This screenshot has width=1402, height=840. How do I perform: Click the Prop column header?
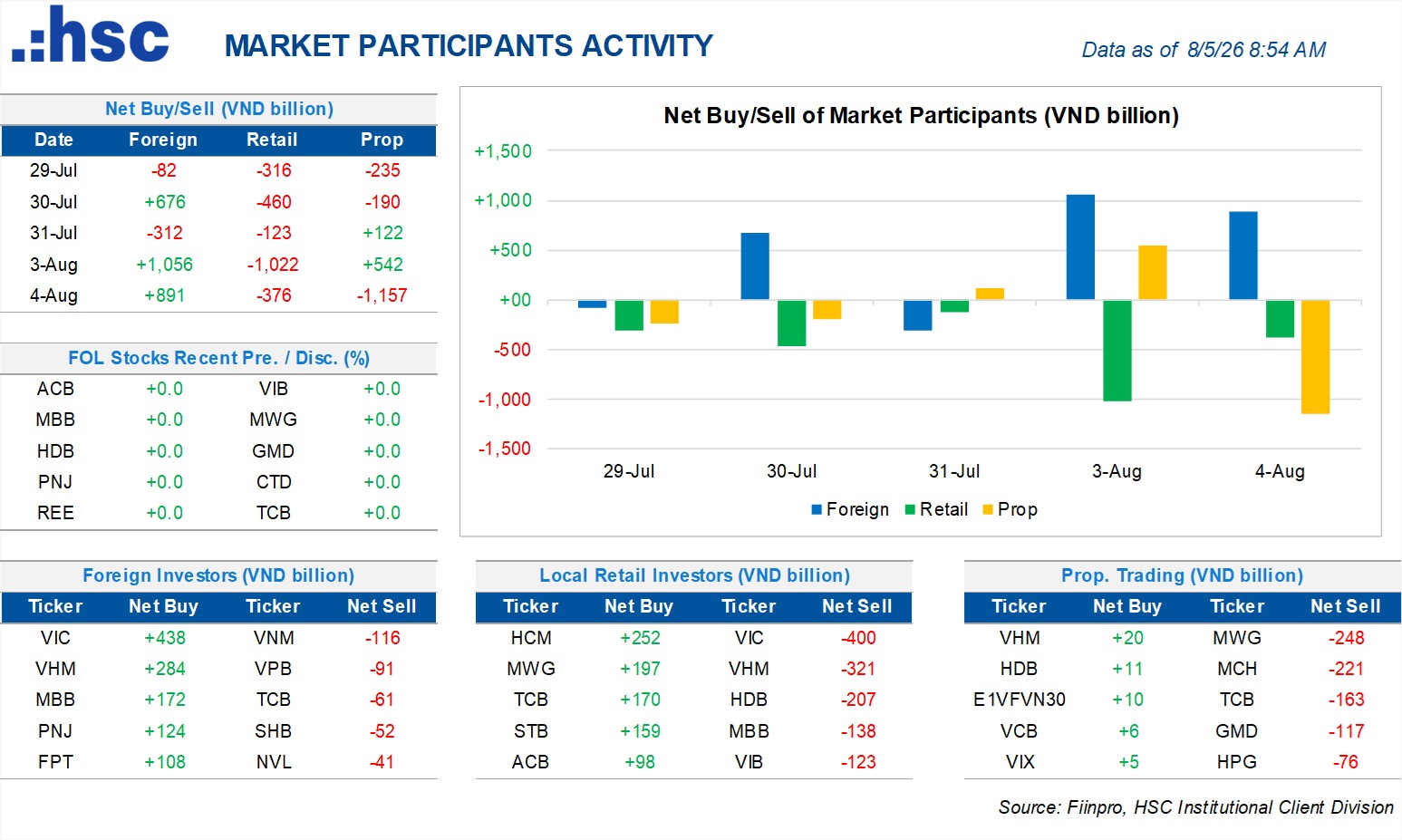[382, 140]
